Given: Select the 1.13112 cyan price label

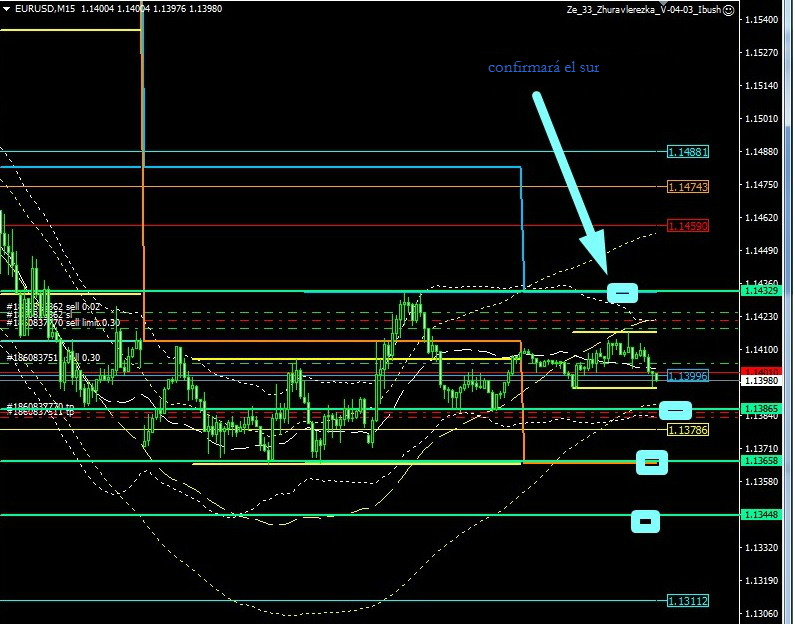Looking at the screenshot, I should coord(688,600).
